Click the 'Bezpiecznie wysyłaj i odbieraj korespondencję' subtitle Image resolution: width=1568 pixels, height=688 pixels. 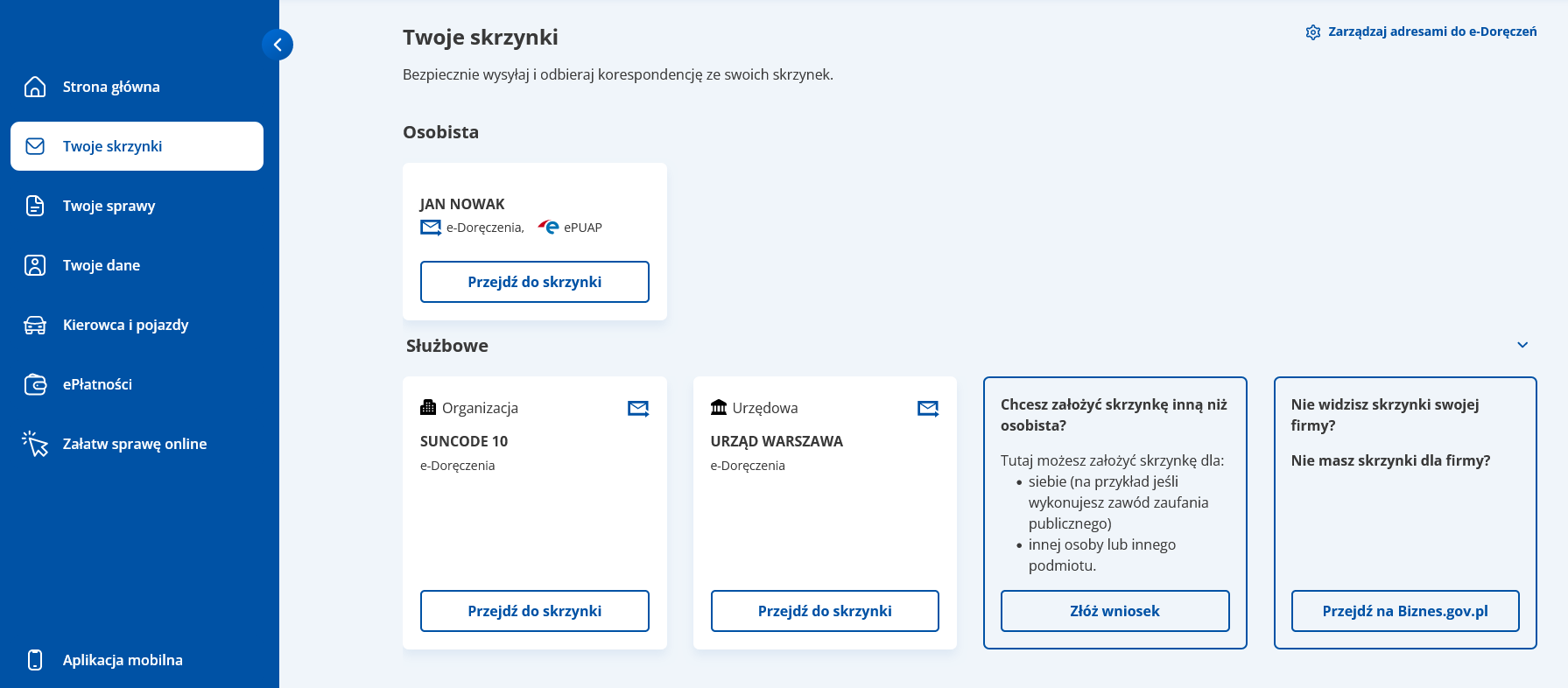coord(618,75)
